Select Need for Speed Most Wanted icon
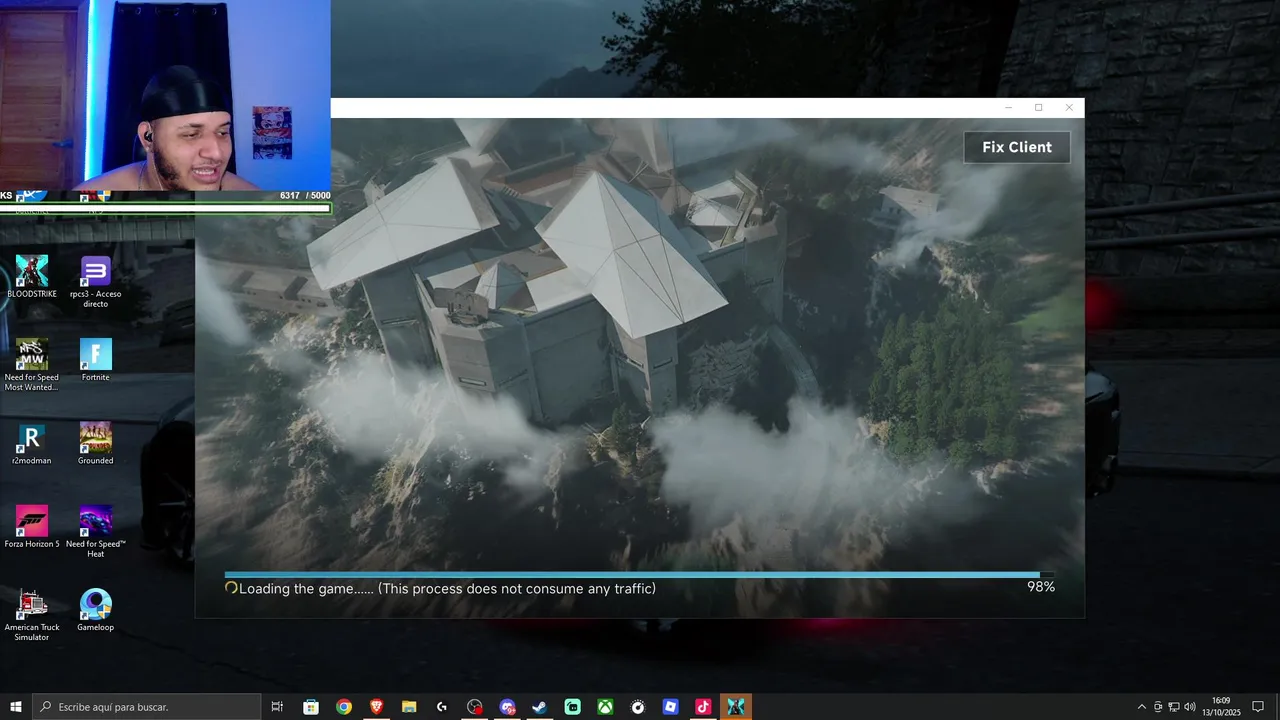 coord(32,365)
